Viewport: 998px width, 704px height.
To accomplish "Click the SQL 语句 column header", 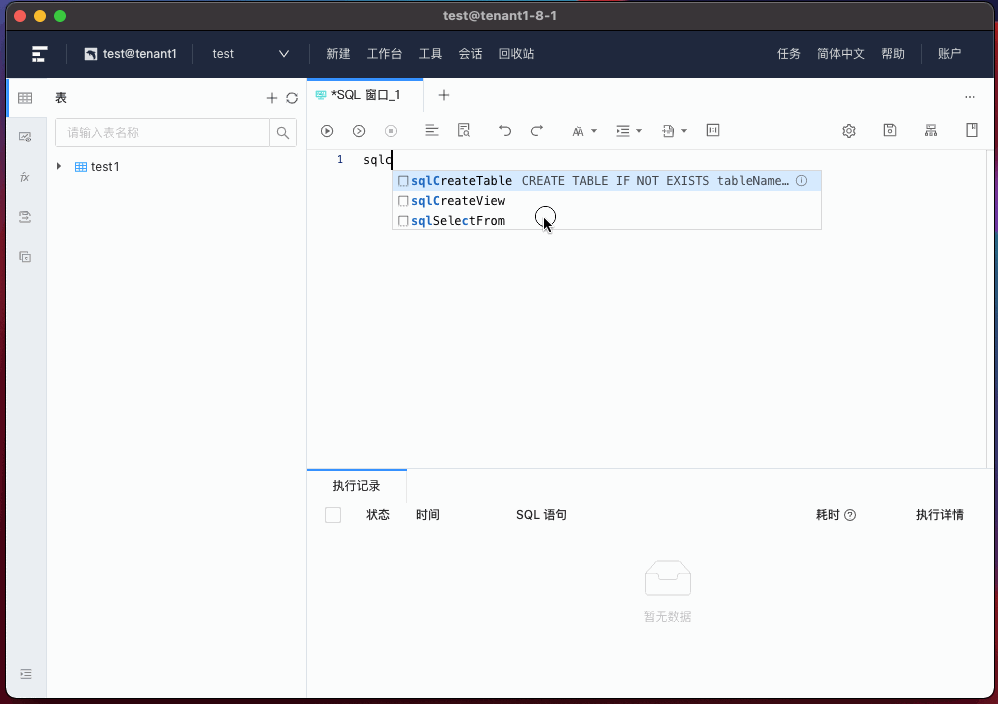I will click(x=541, y=515).
